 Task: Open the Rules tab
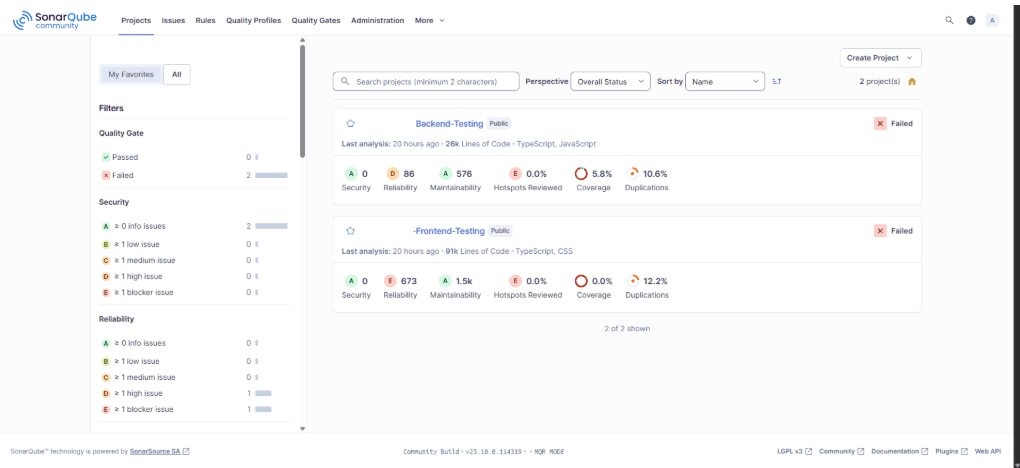coord(206,20)
